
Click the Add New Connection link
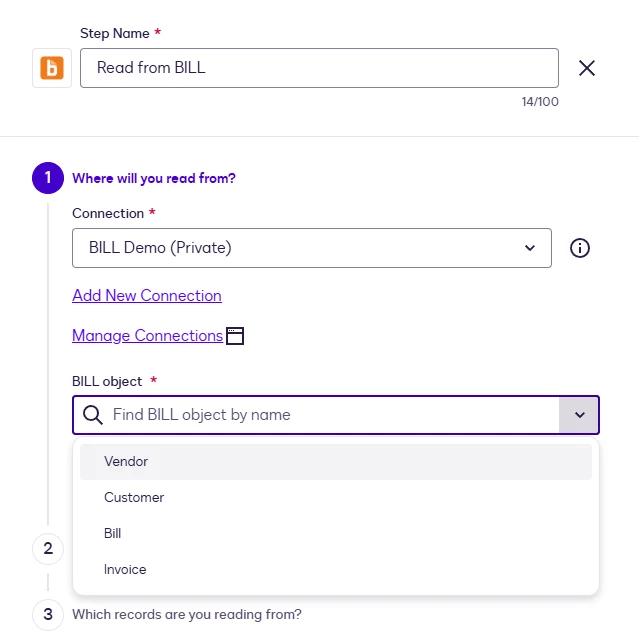pyautogui.click(x=147, y=296)
